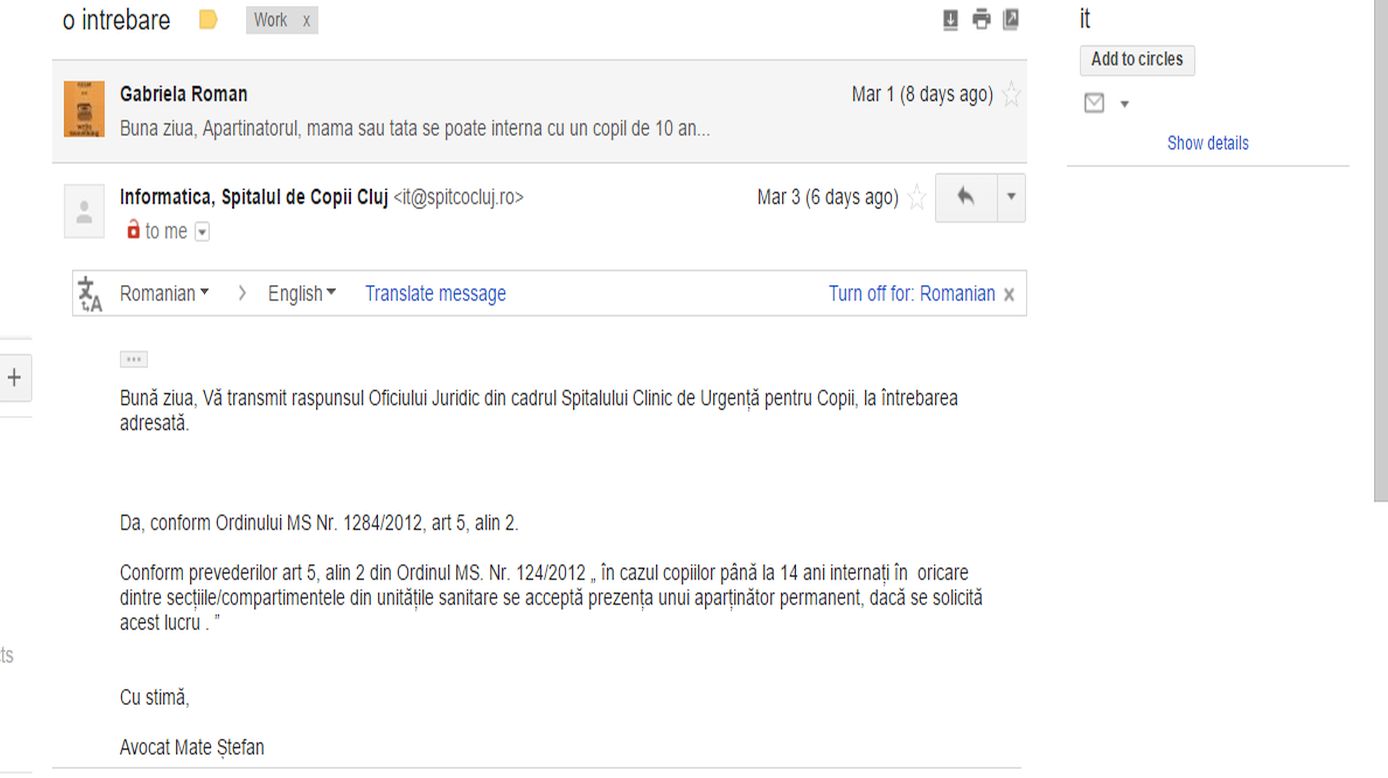Open Gabriela Roman collapsed message
This screenshot has height=778, width=1388.
point(539,111)
